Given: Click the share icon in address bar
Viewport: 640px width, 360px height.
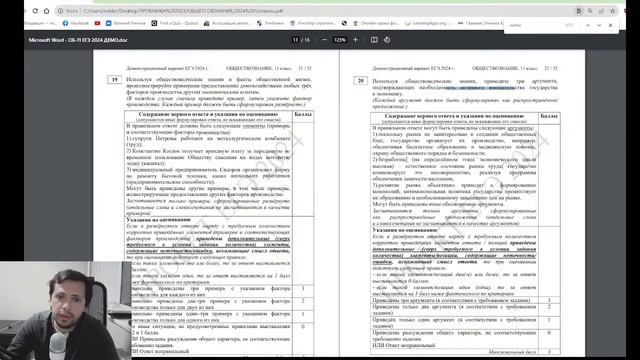Looking at the screenshot, I should (601, 11).
